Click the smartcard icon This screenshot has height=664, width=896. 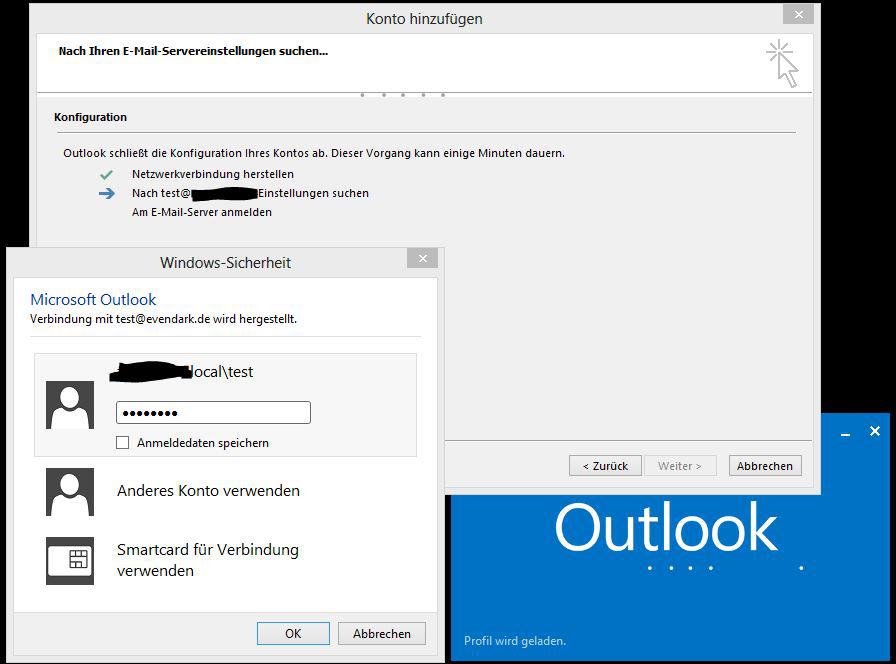(70, 561)
